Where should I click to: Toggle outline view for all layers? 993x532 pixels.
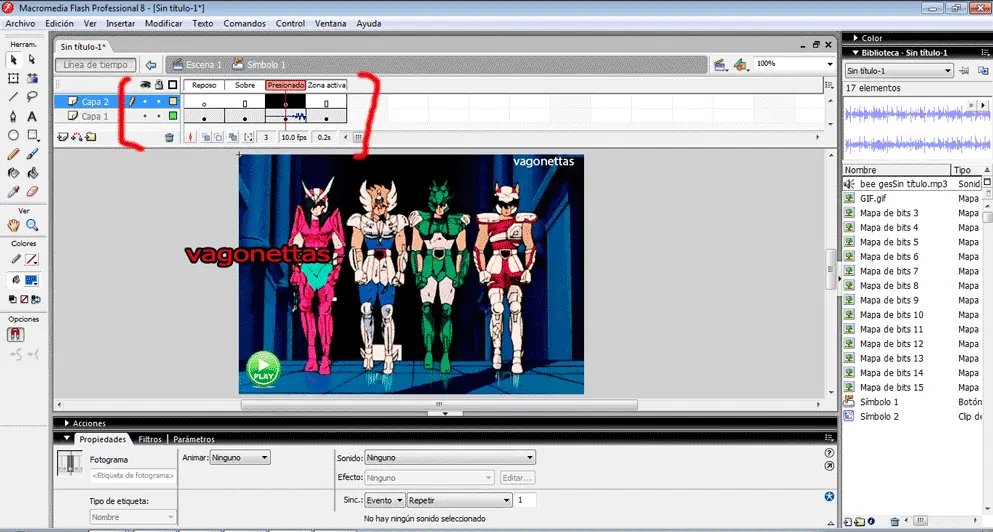click(172, 85)
